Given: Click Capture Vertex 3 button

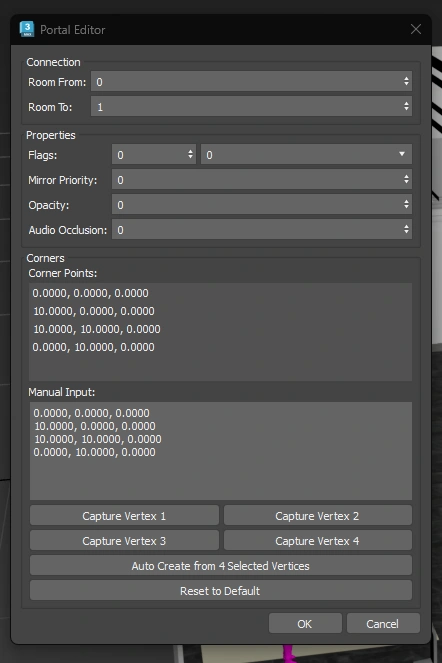Looking at the screenshot, I should coord(124,540).
